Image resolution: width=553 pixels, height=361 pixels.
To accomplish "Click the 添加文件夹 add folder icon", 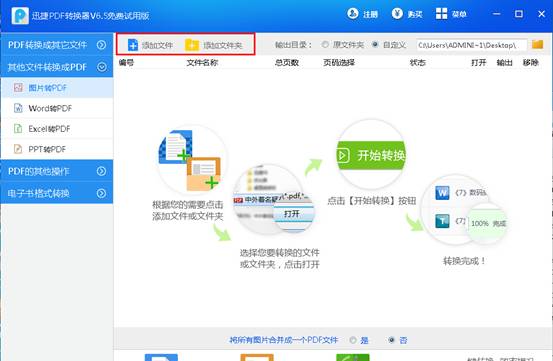I will [x=192, y=45].
